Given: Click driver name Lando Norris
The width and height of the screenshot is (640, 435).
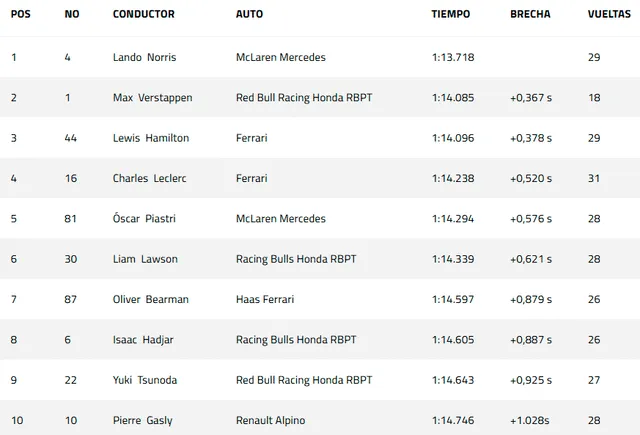Looking at the screenshot, I should click(x=144, y=57).
